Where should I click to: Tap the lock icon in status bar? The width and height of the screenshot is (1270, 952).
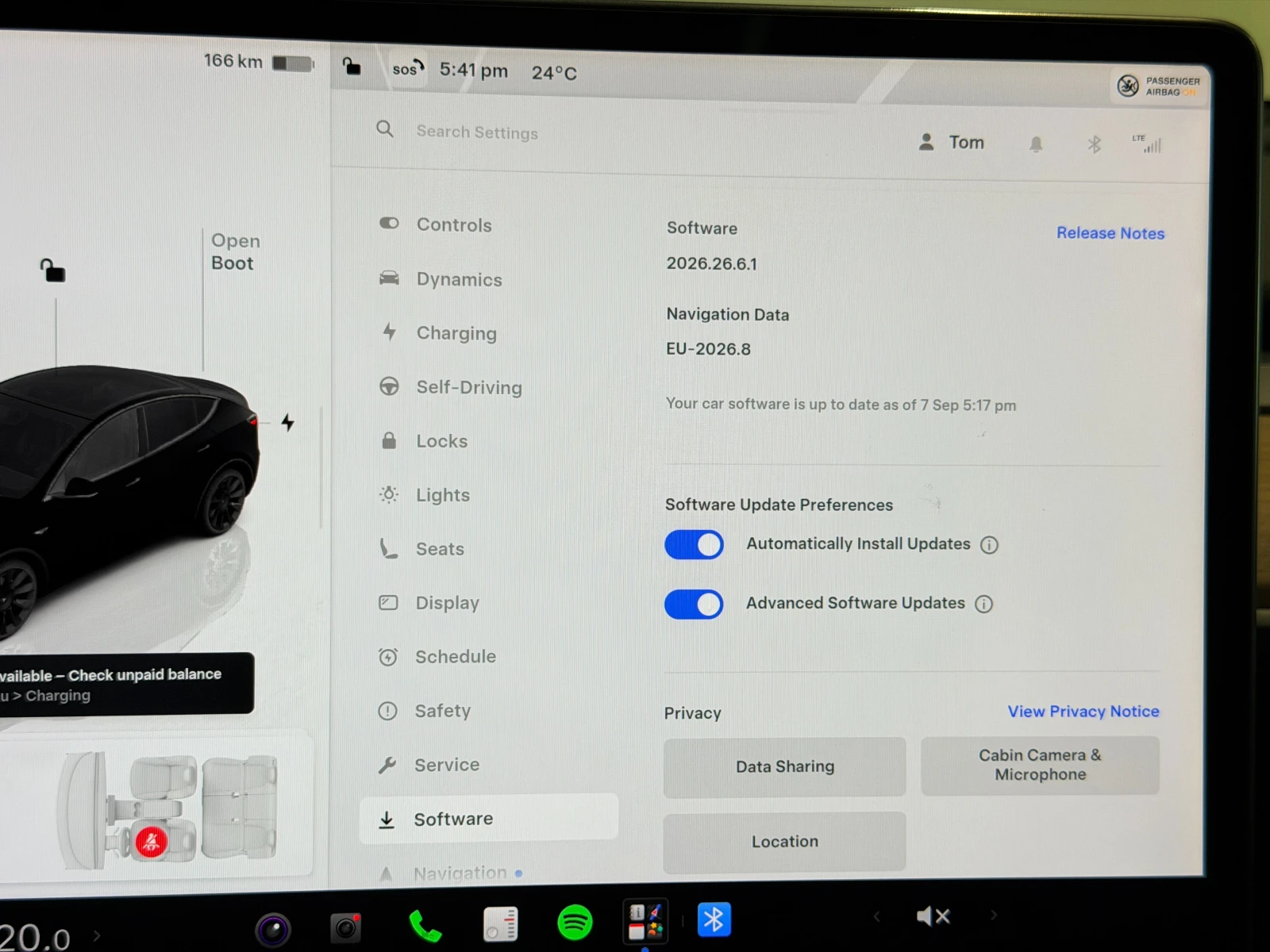[x=352, y=67]
